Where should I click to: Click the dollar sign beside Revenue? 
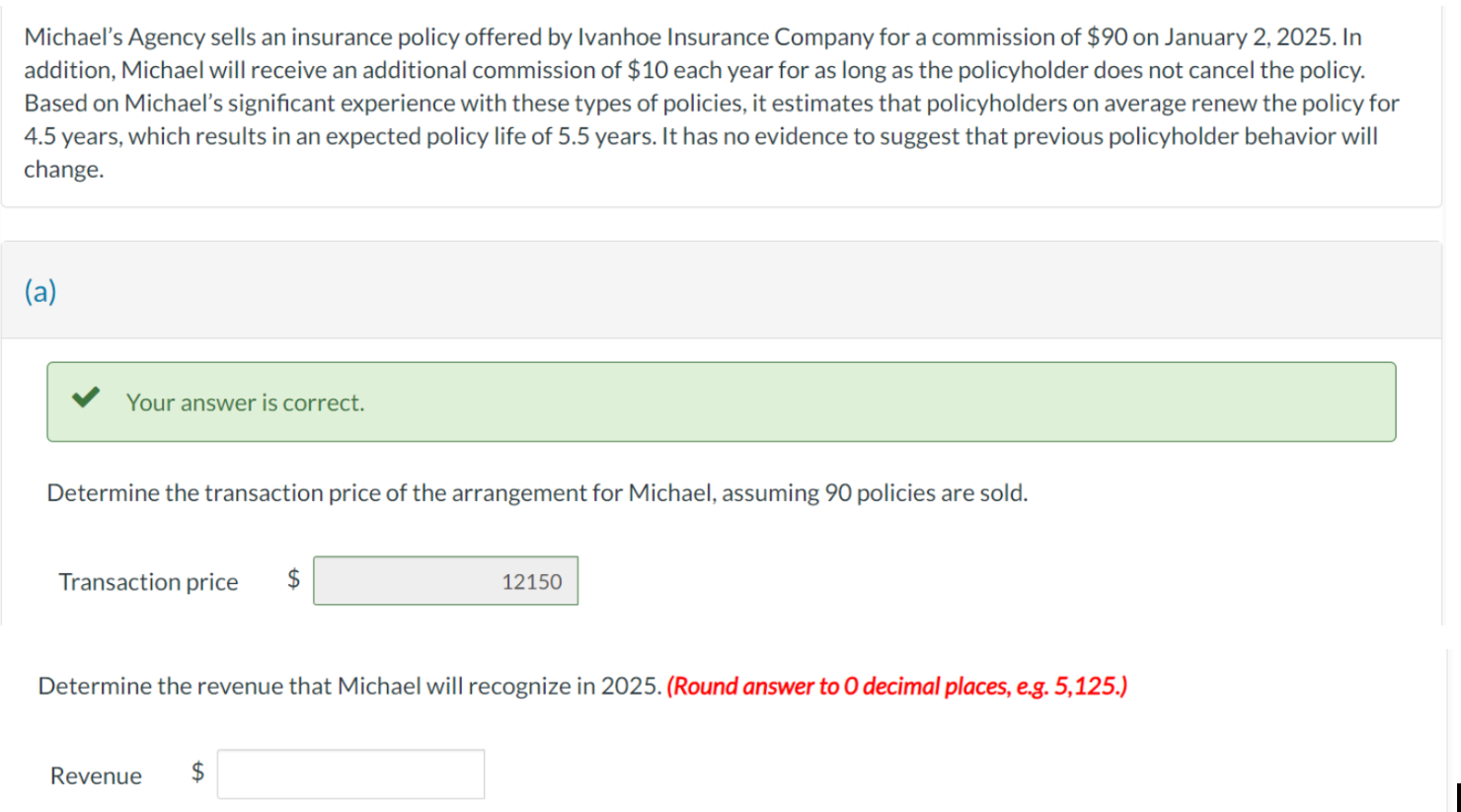tap(196, 775)
